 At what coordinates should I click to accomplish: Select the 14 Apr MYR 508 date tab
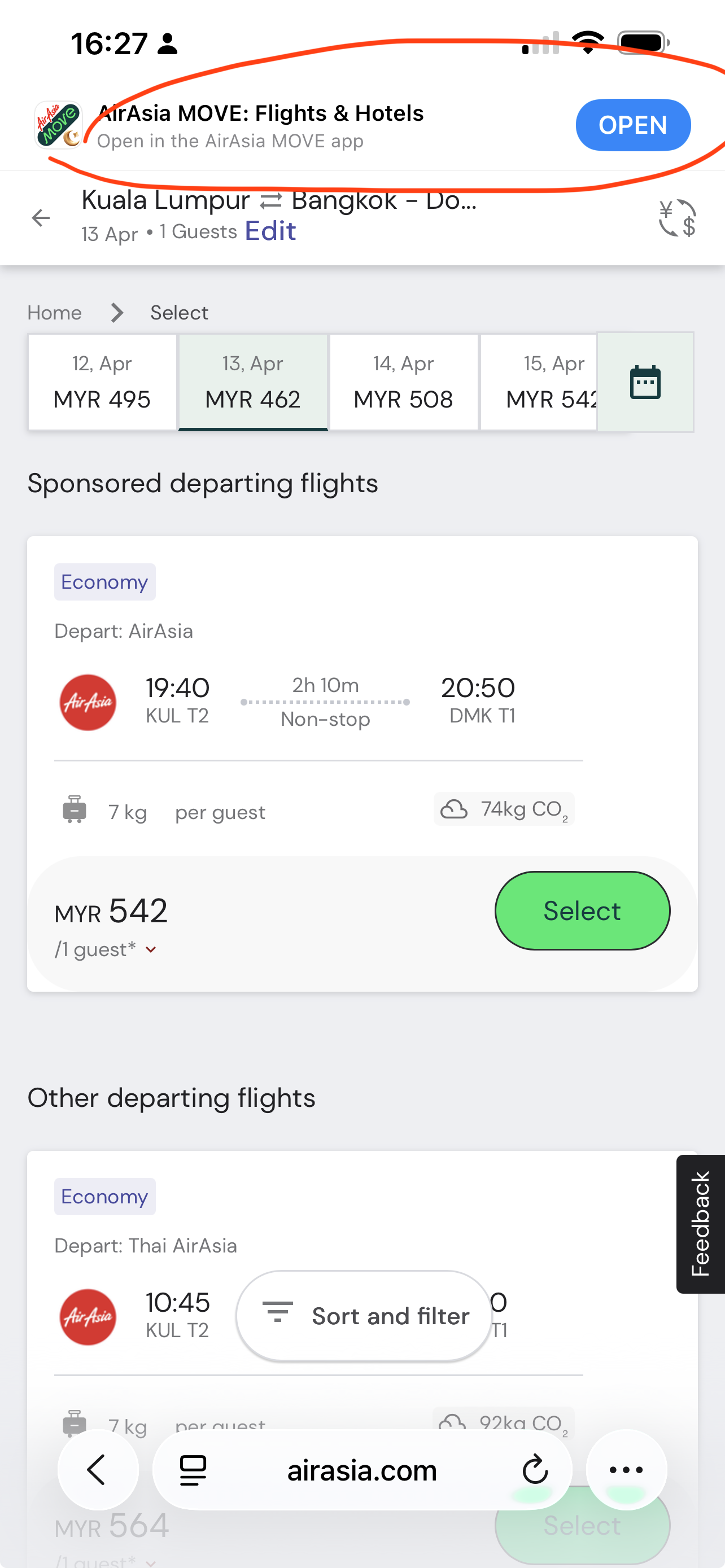click(x=404, y=382)
